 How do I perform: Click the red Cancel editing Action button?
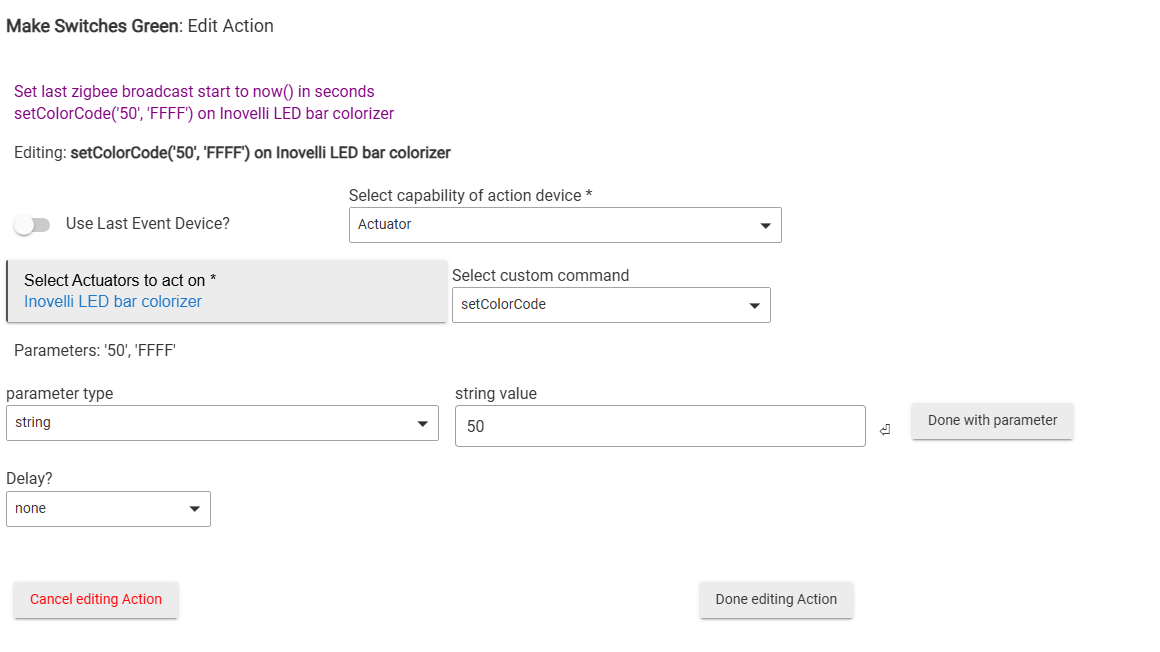pyautogui.click(x=96, y=600)
